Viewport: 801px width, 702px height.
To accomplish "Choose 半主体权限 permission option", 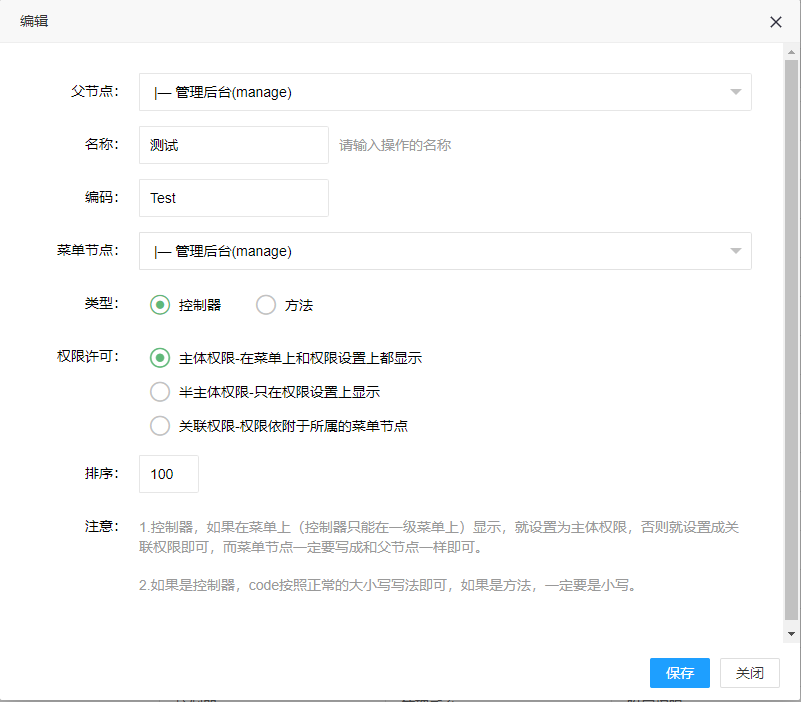I will coord(160,392).
